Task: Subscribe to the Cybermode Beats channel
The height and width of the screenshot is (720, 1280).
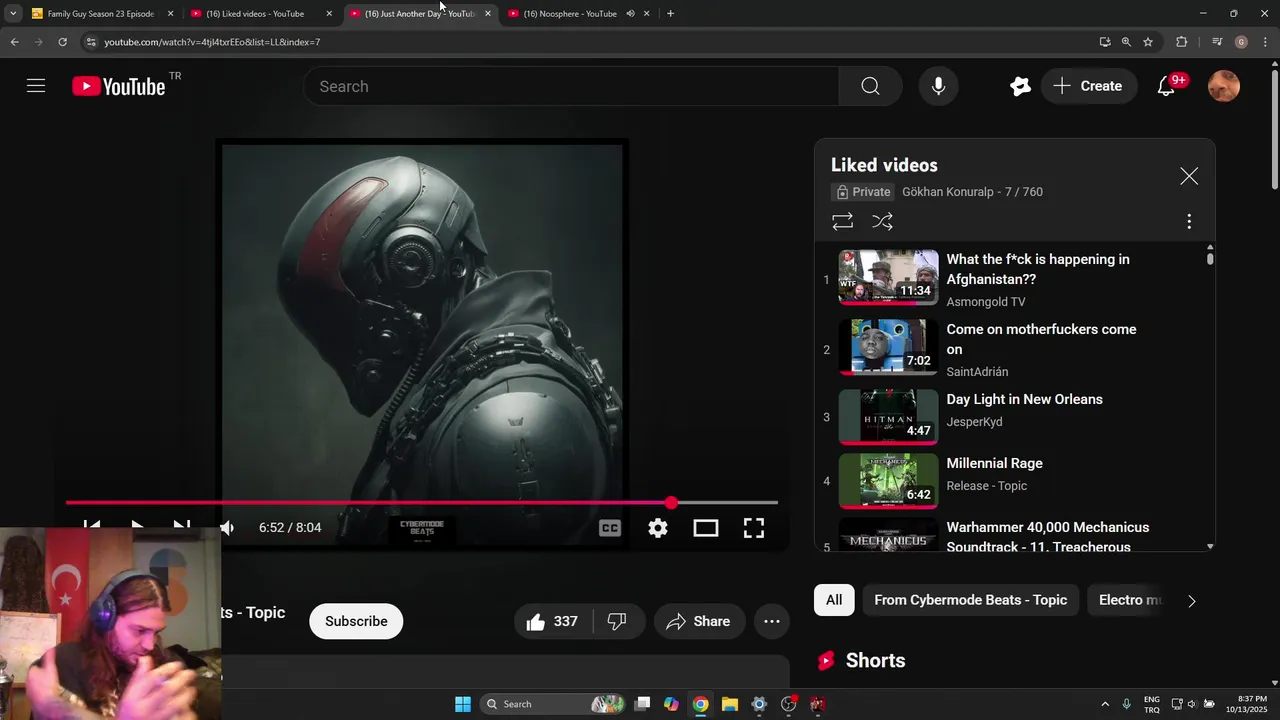Action: 356,621
